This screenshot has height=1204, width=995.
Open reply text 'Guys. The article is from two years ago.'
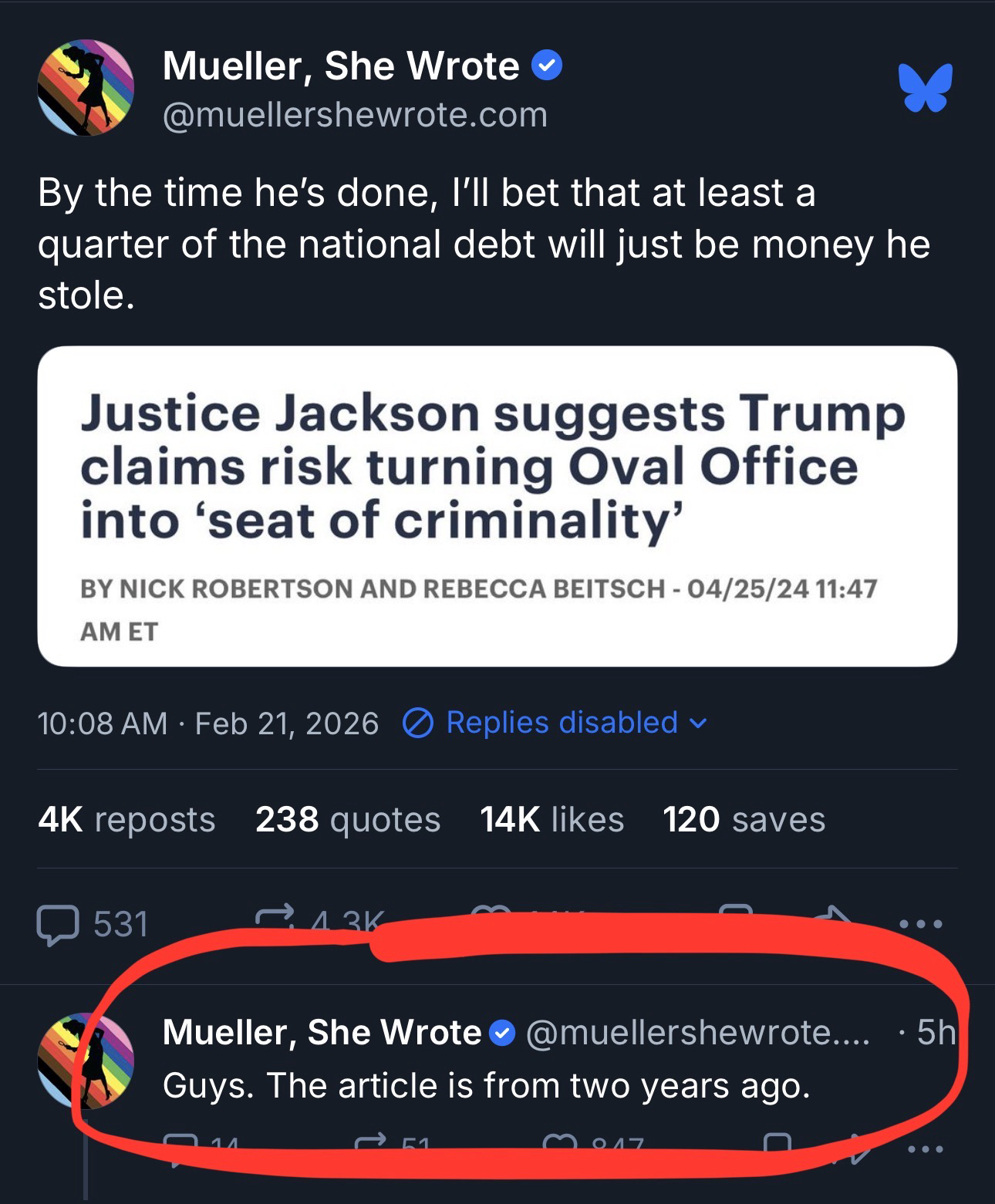click(486, 1086)
